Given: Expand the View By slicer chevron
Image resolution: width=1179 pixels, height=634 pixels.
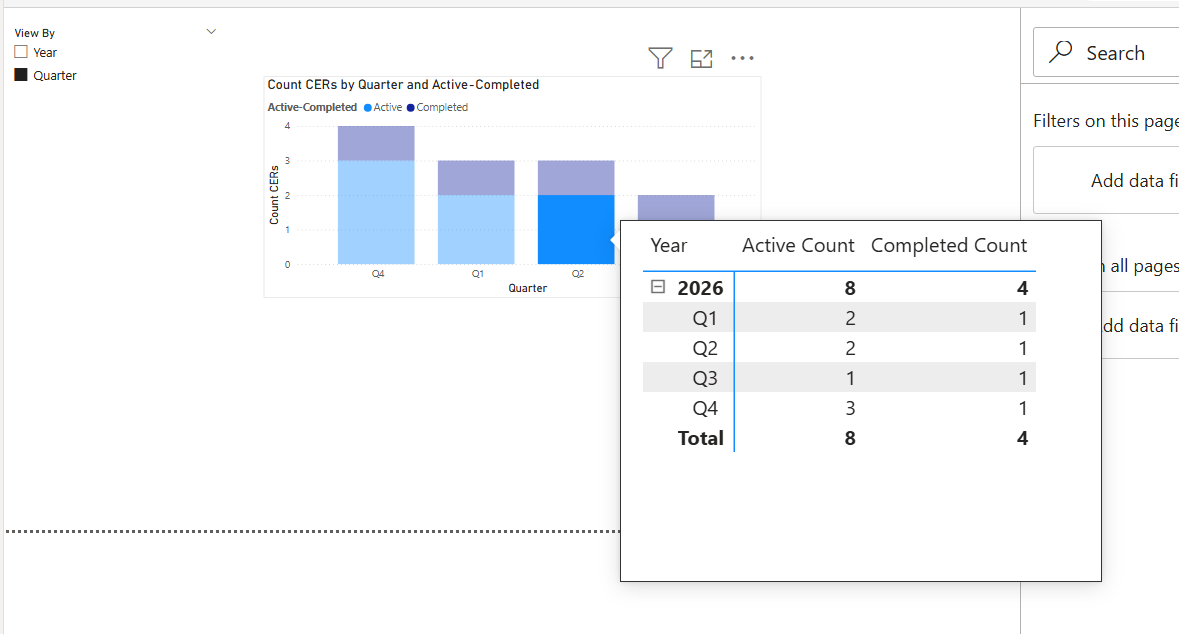Looking at the screenshot, I should click(x=211, y=32).
